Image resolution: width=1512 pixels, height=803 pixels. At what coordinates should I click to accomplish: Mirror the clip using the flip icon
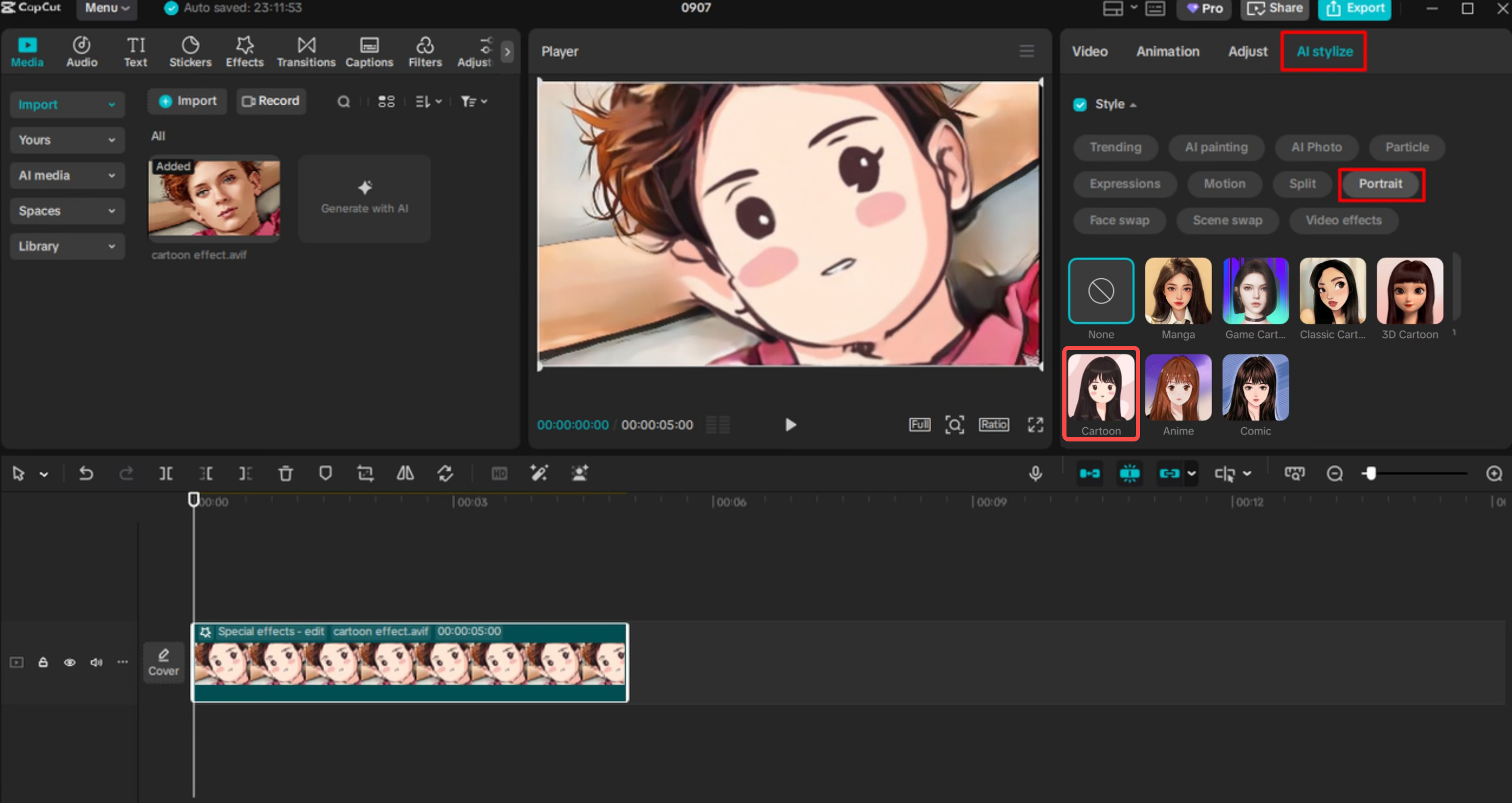click(405, 473)
